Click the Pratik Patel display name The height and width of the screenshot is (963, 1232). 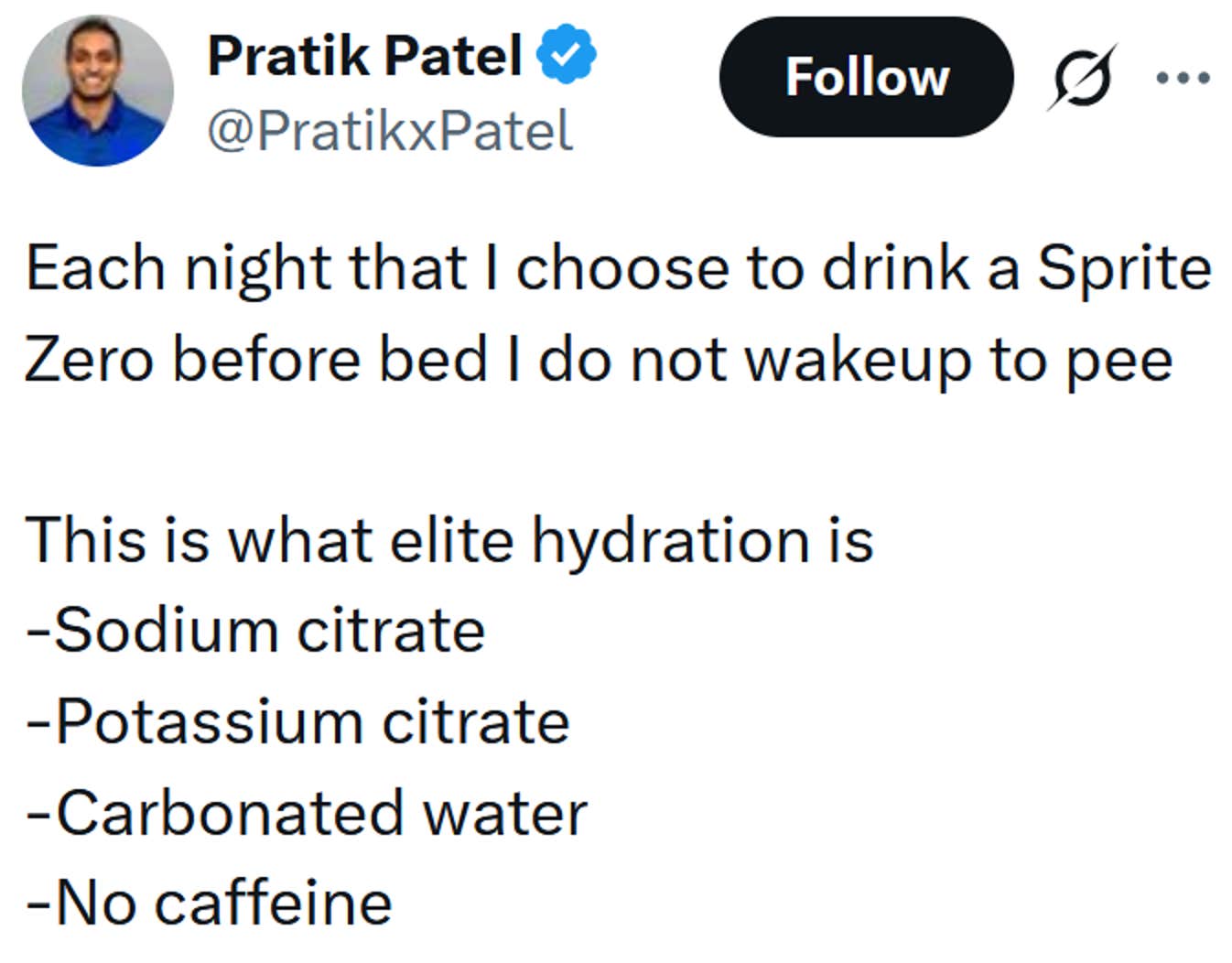pos(364,54)
